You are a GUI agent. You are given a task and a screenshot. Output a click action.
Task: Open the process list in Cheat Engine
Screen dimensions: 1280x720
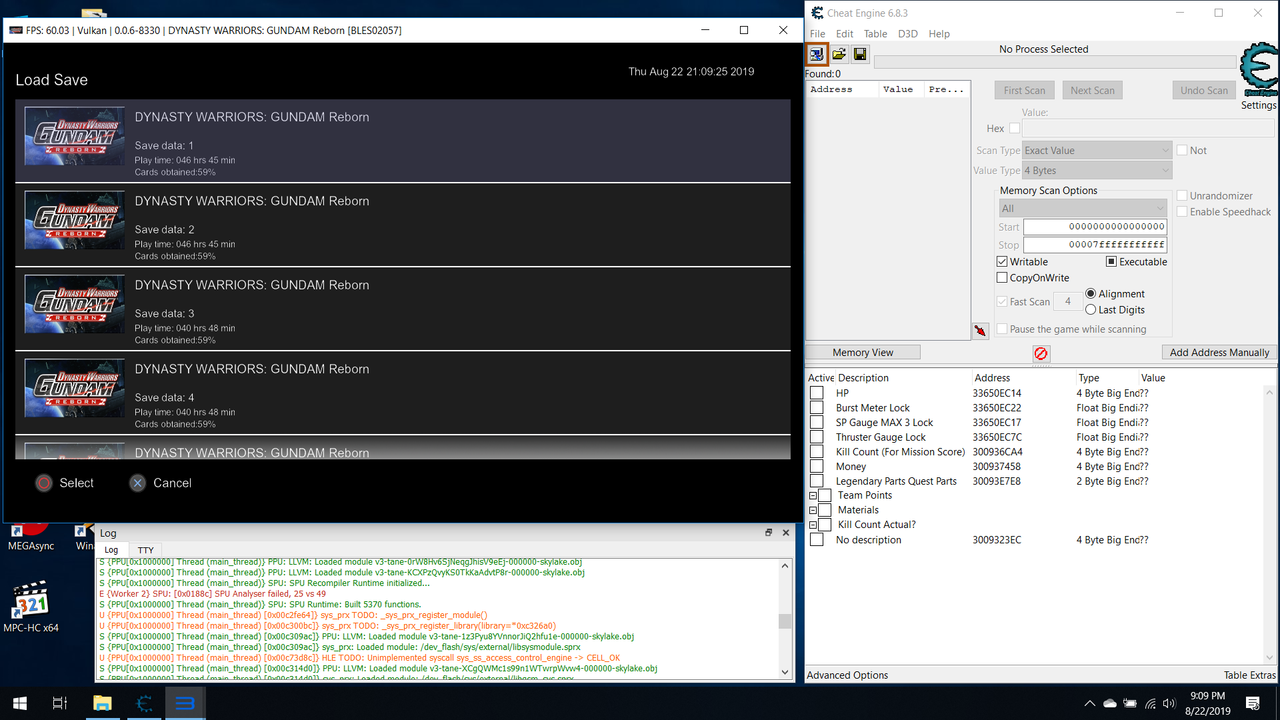(x=816, y=54)
